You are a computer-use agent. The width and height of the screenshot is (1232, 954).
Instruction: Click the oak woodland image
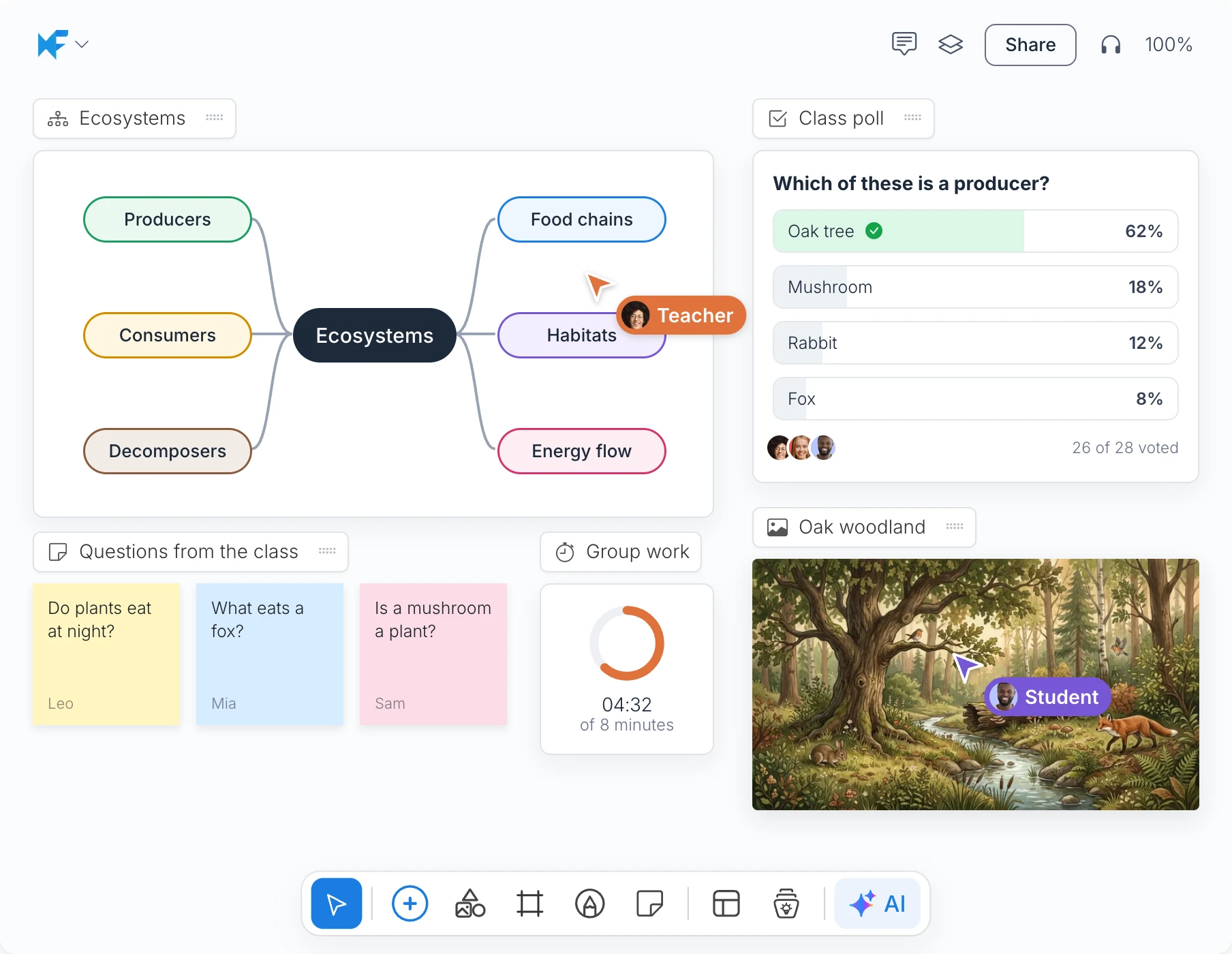976,684
